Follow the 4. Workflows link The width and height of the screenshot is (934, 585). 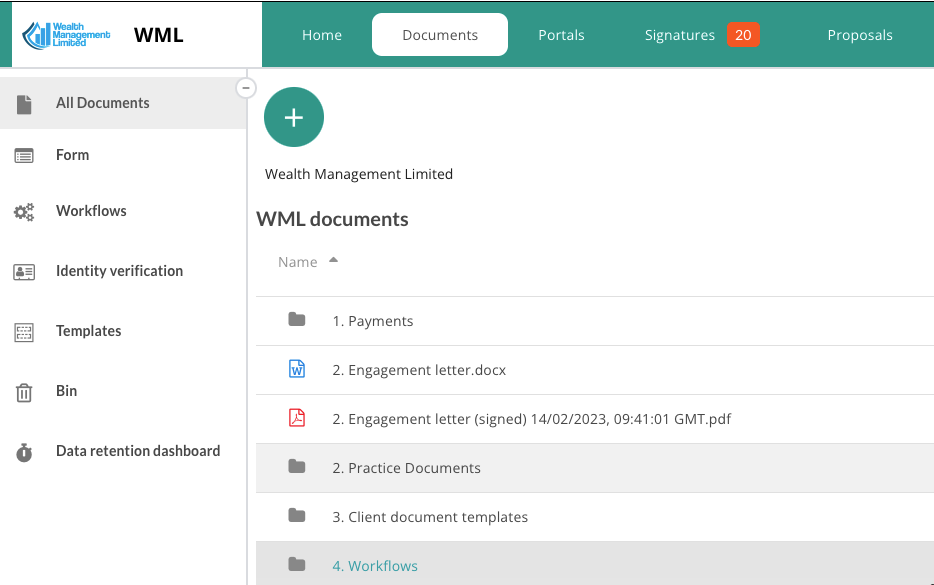tap(375, 565)
